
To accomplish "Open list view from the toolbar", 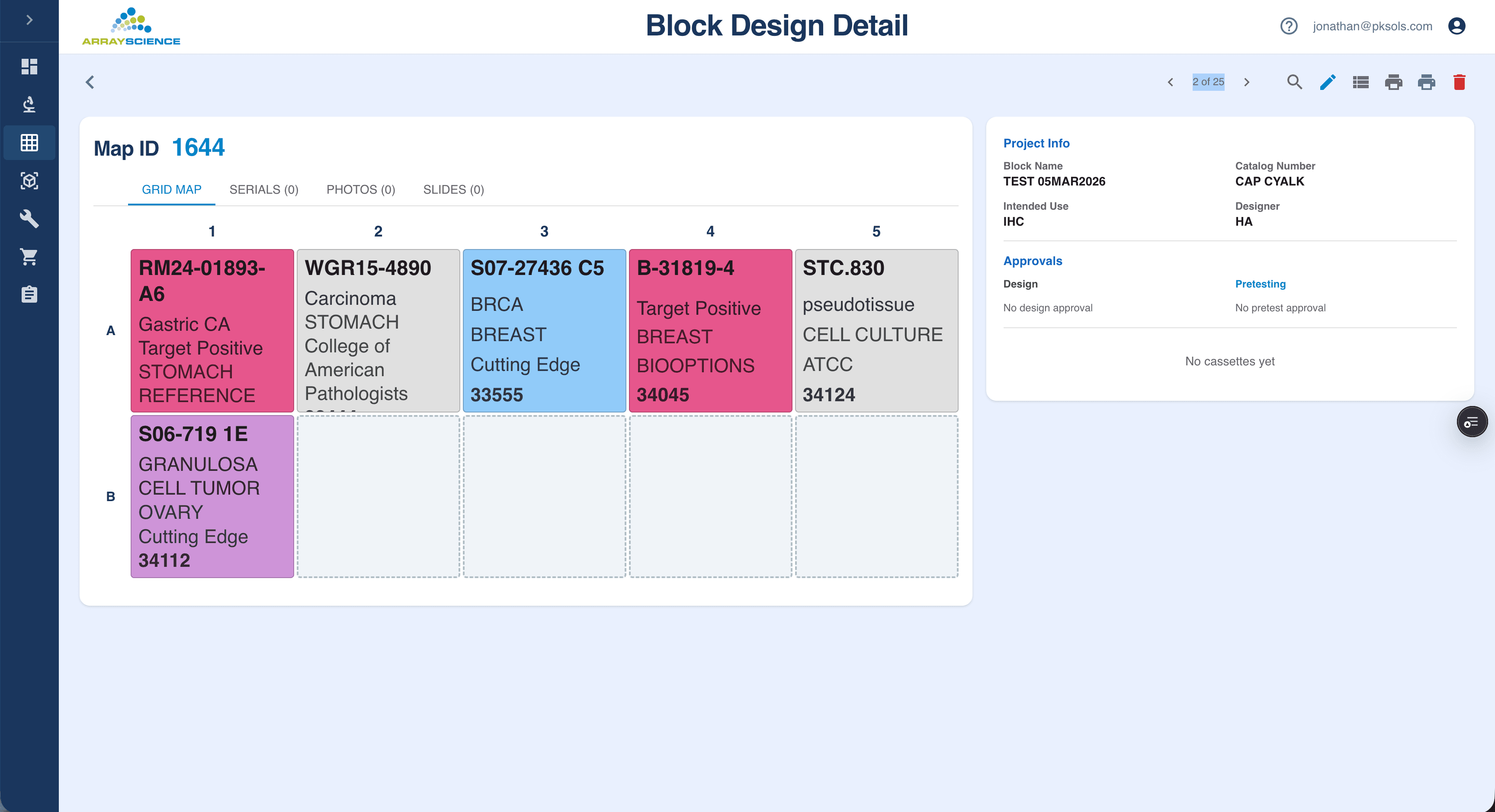I will (1360, 82).
